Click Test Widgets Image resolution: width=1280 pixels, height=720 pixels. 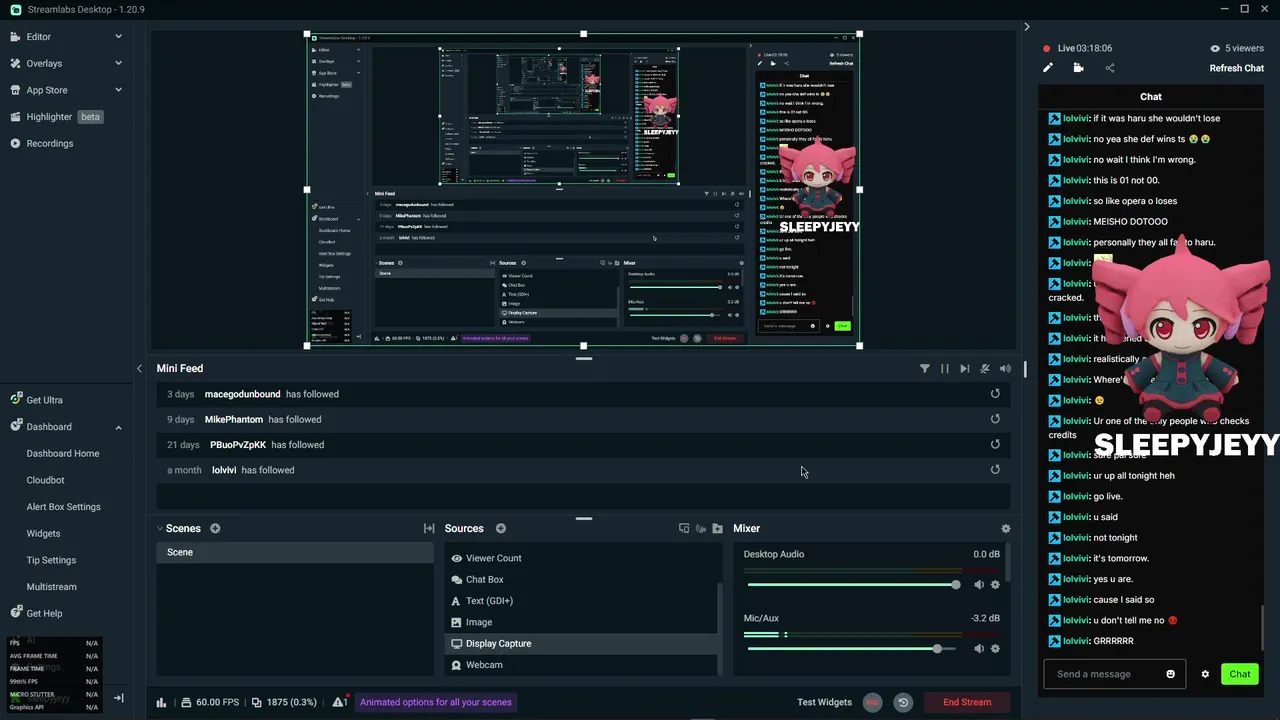coord(824,702)
